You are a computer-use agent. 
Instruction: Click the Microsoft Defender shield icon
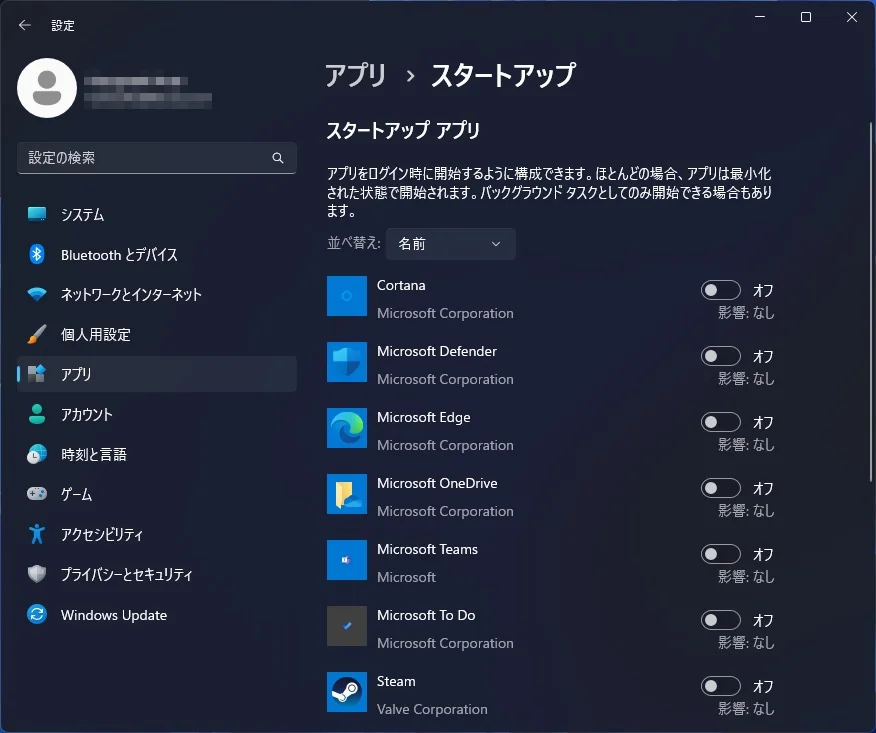tap(347, 362)
